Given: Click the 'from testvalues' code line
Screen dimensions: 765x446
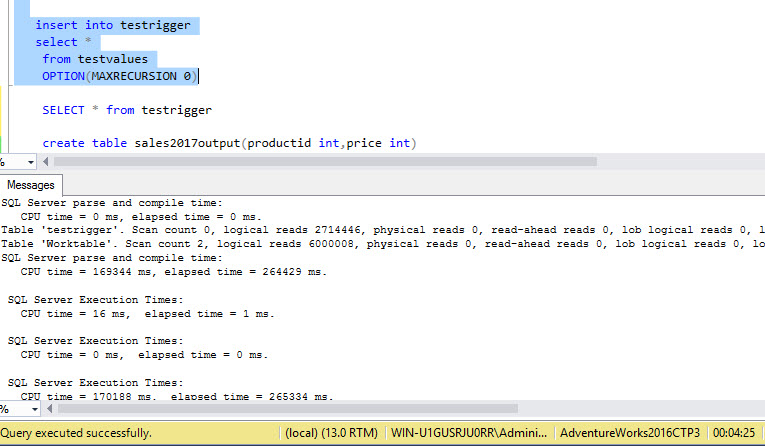Looking at the screenshot, I should point(95,59).
